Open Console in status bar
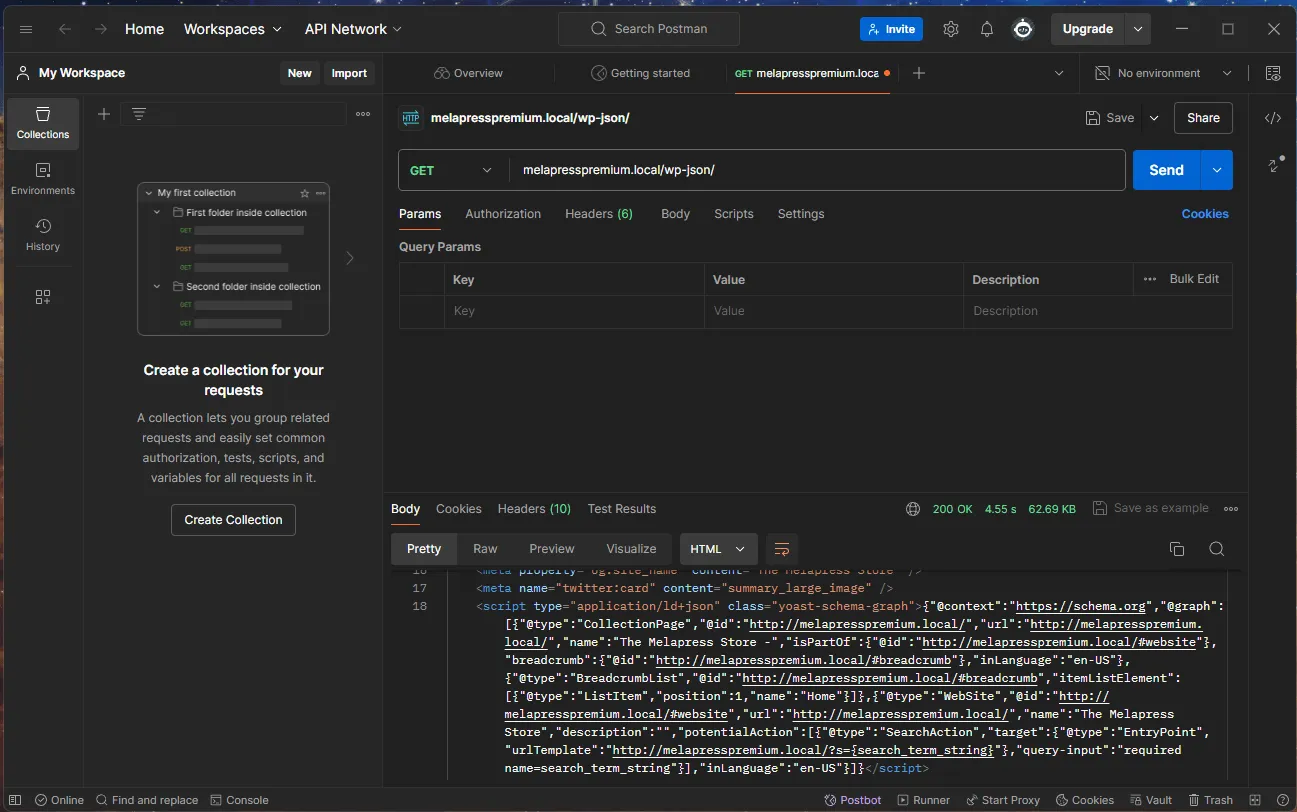Viewport: 1297px width, 812px height. (238, 800)
